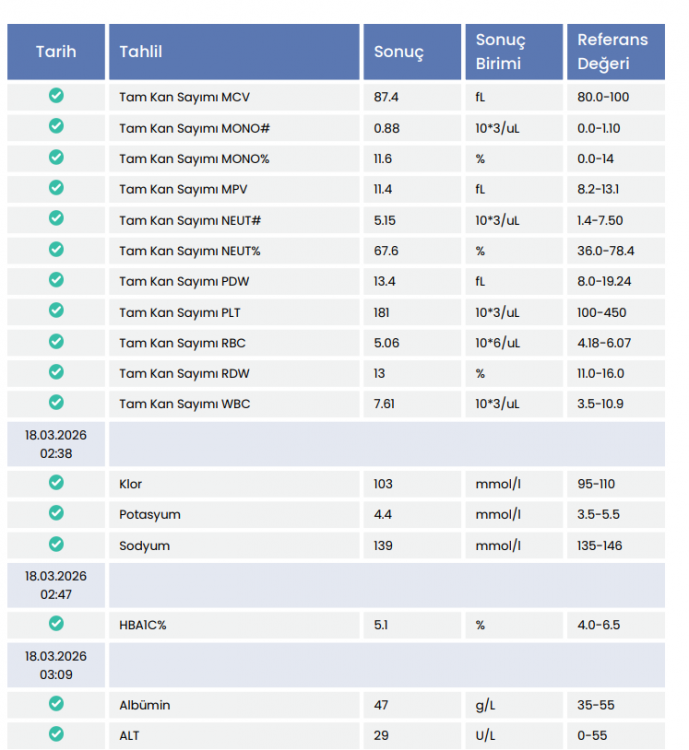689x750 pixels.
Task: Click the Referans Değeri column header
Action: coord(612,52)
